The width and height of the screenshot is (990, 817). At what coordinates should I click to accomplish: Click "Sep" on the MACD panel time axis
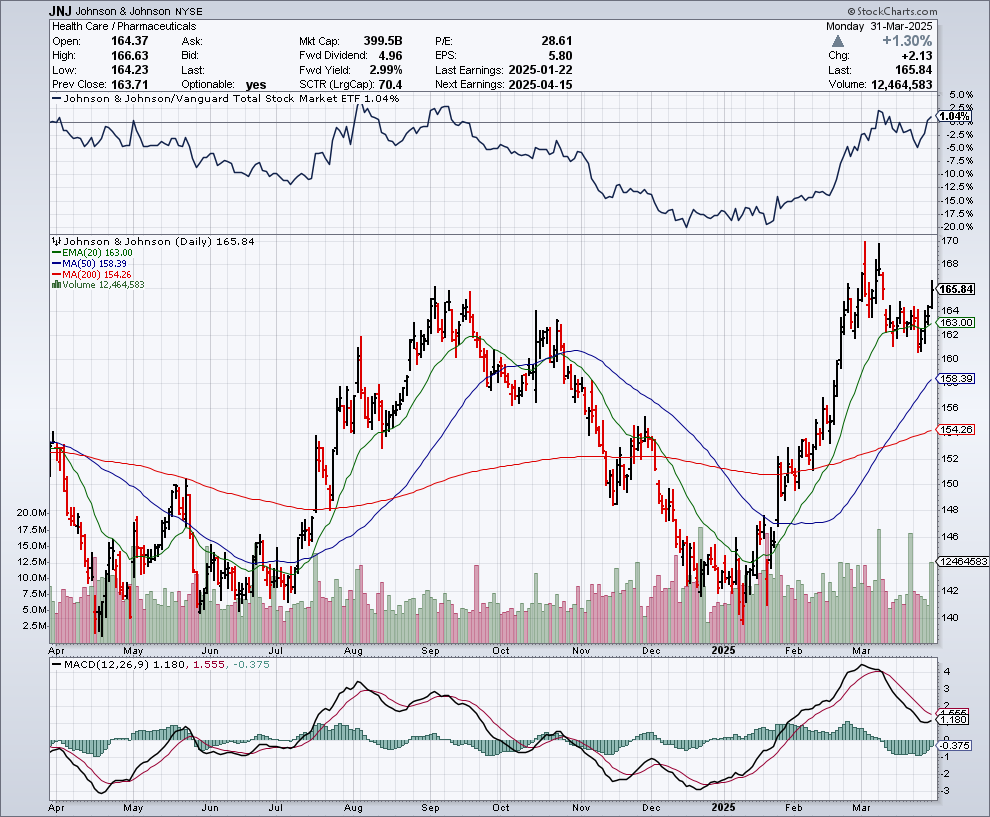(431, 808)
